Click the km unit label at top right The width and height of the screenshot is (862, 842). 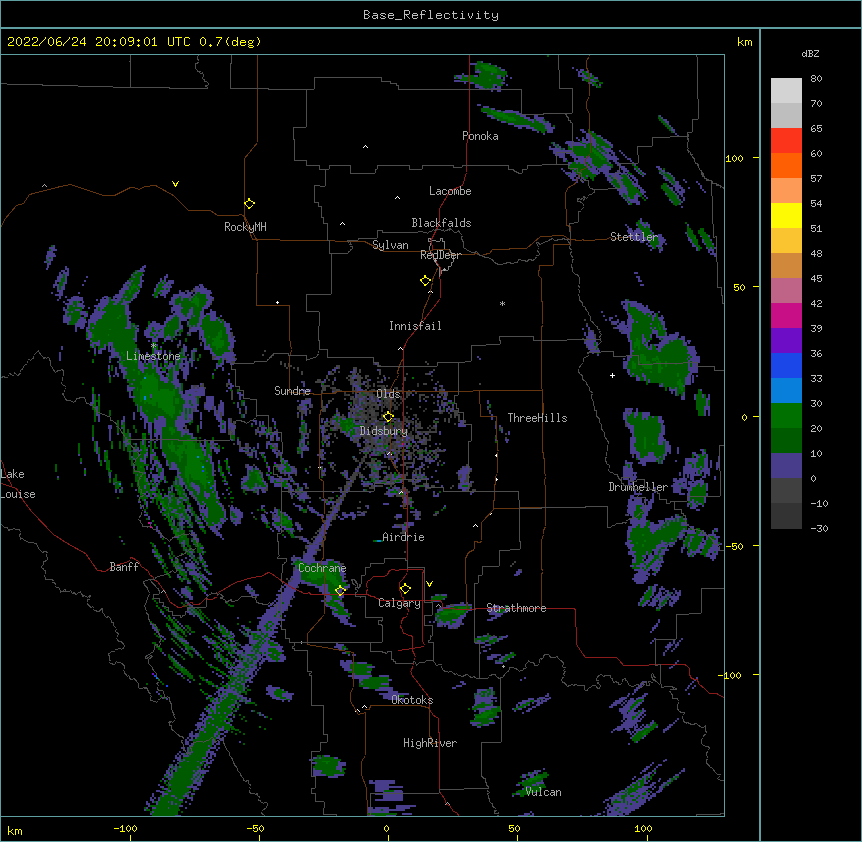click(x=745, y=42)
